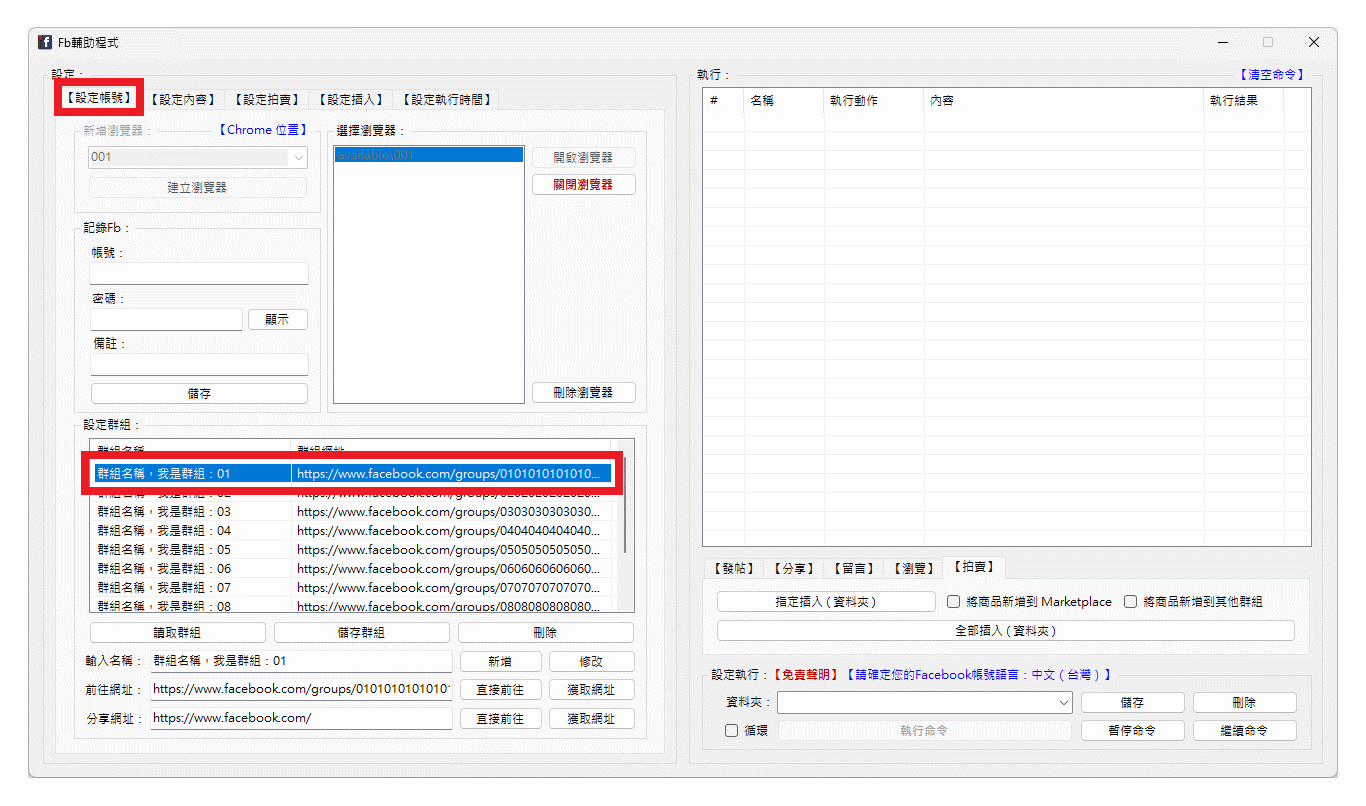Select available\001 in browser list

click(x=429, y=155)
